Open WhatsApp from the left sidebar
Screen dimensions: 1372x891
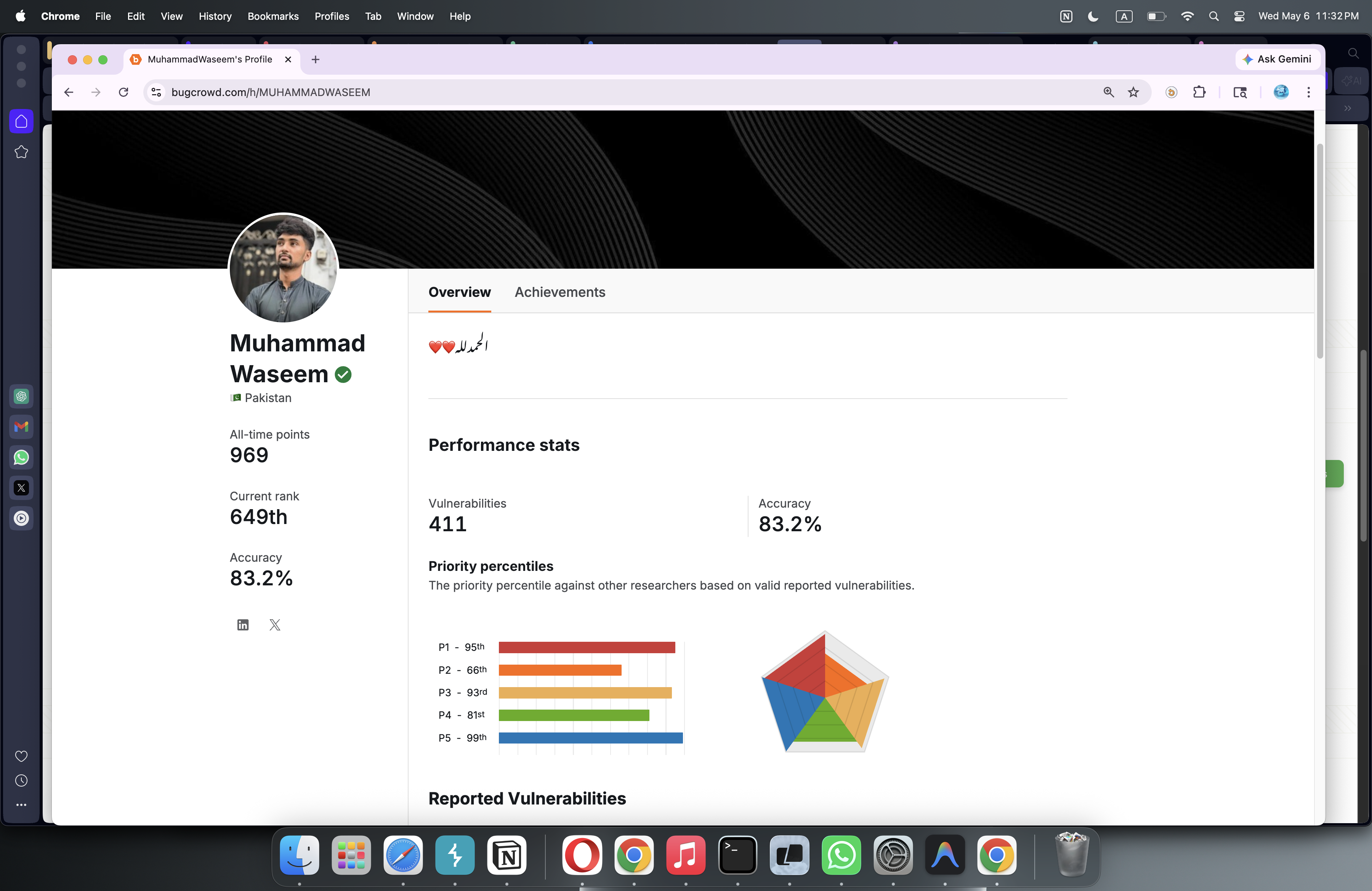pos(21,458)
